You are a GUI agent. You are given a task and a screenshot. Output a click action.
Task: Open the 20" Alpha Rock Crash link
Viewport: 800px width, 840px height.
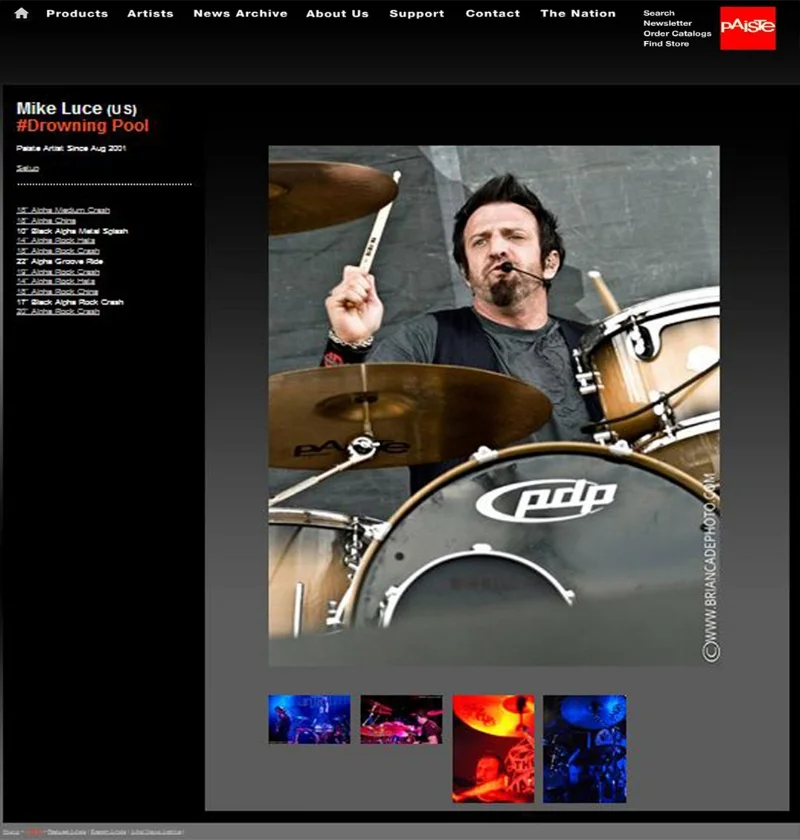tap(58, 311)
